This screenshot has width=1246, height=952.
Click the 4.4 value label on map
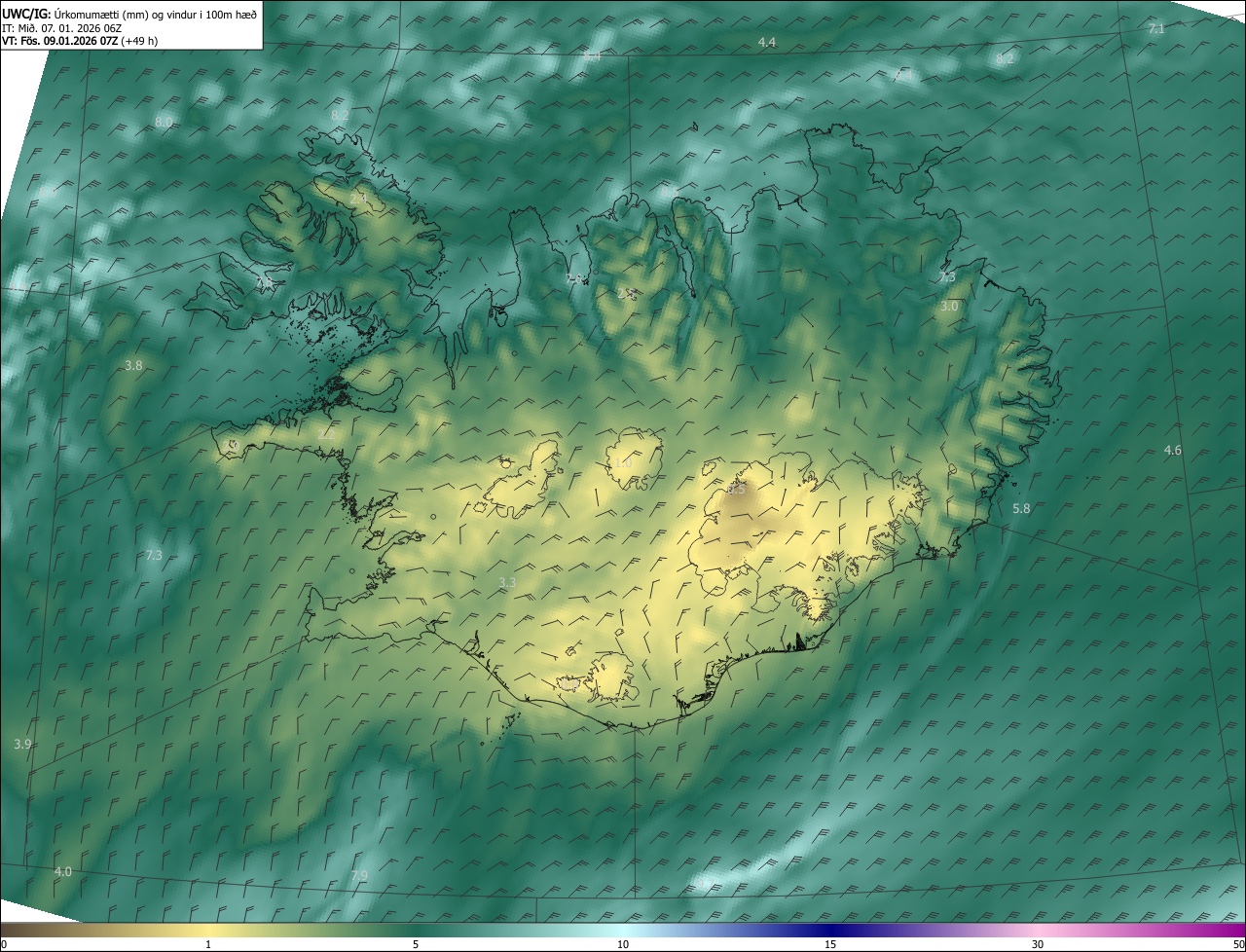(767, 42)
